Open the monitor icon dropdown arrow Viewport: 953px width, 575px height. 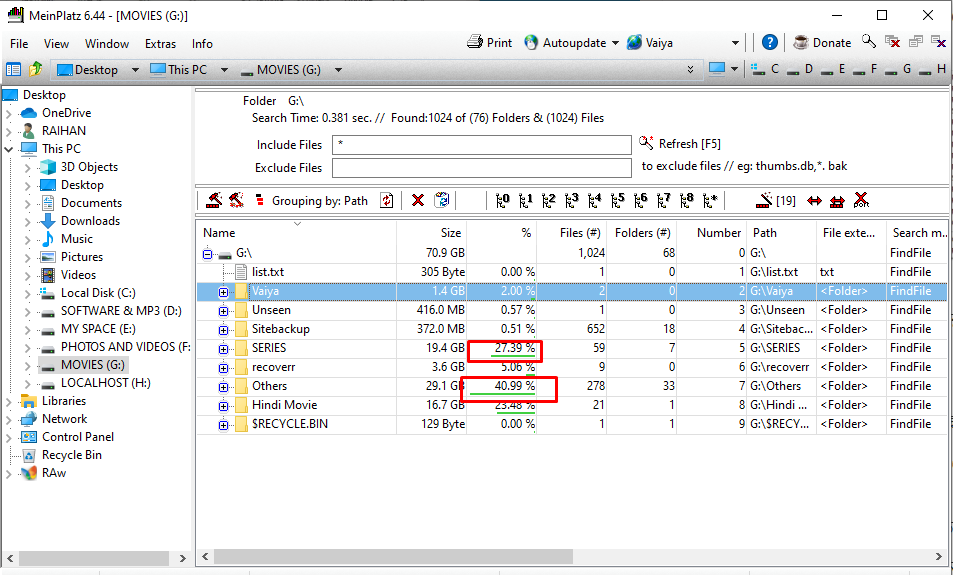[x=734, y=69]
